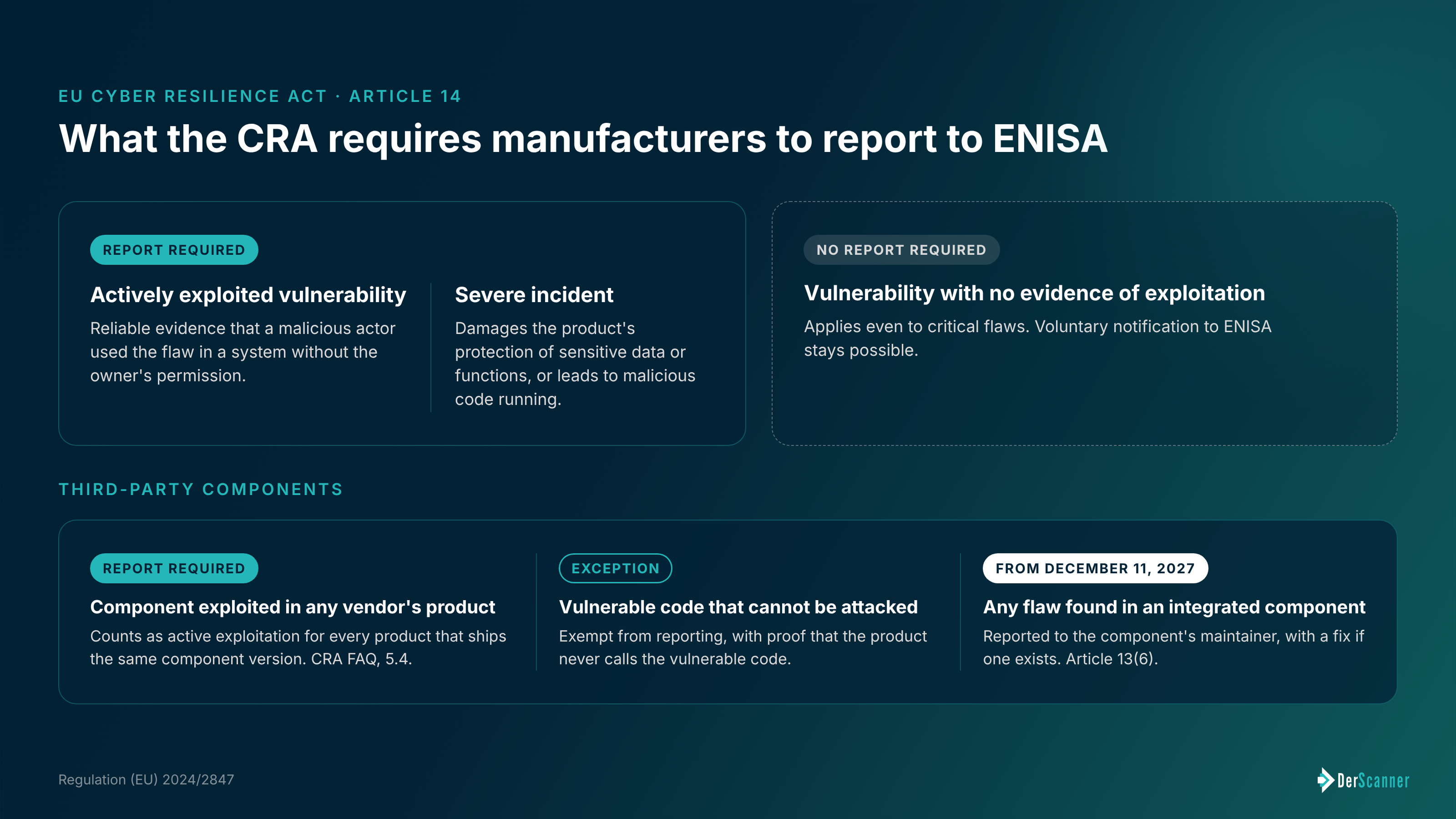Click paragraph starting 'Reported to the component's maintainer'
This screenshot has width=1456, height=819.
click(1173, 648)
